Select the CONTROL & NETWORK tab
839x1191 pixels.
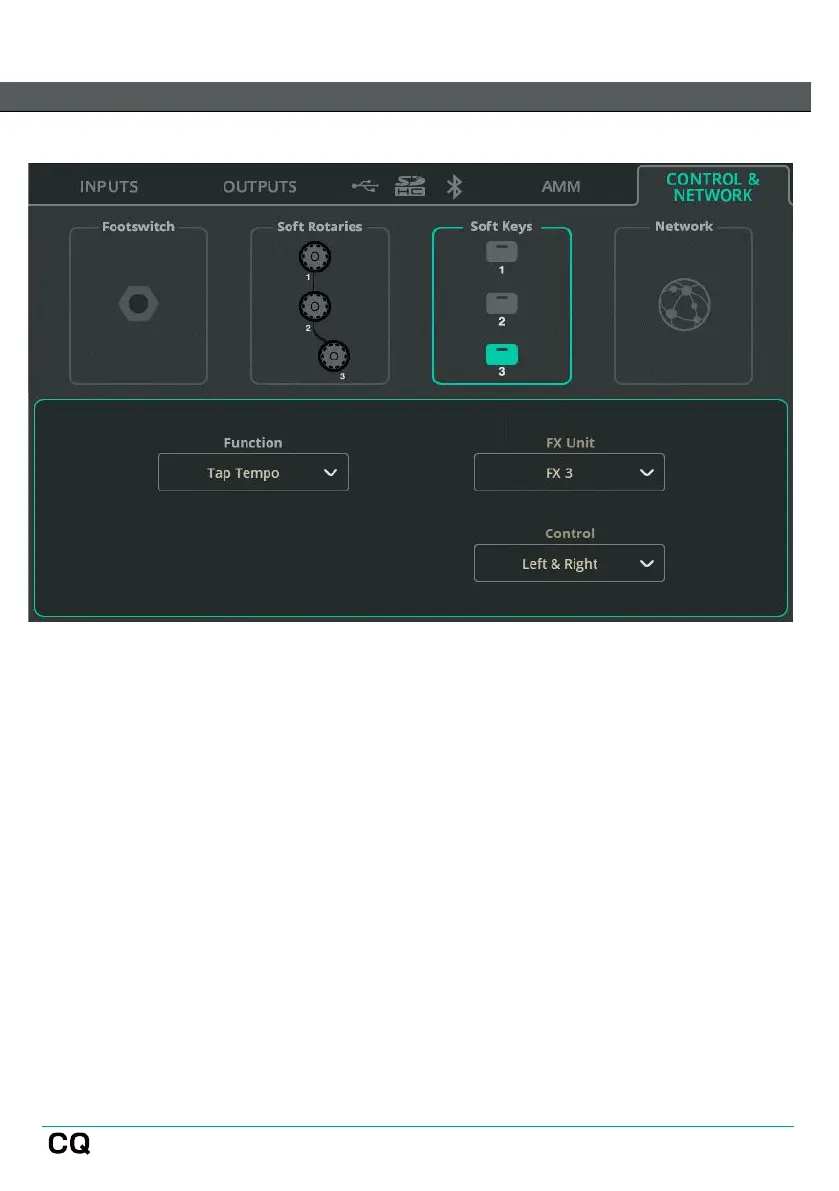click(x=713, y=187)
